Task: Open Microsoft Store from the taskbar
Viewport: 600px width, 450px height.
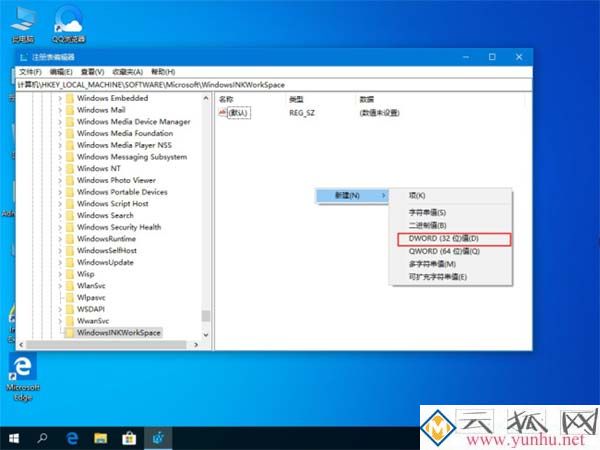Action: [129, 438]
